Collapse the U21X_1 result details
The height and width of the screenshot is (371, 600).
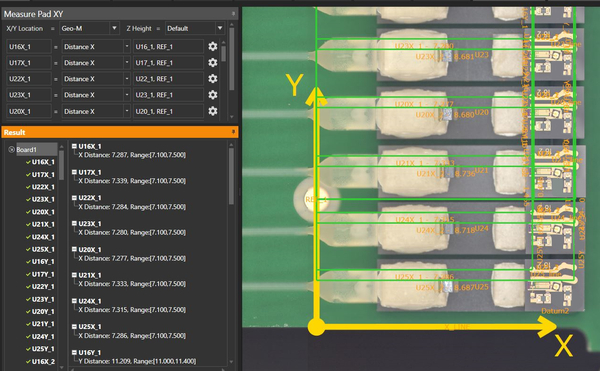point(74,275)
